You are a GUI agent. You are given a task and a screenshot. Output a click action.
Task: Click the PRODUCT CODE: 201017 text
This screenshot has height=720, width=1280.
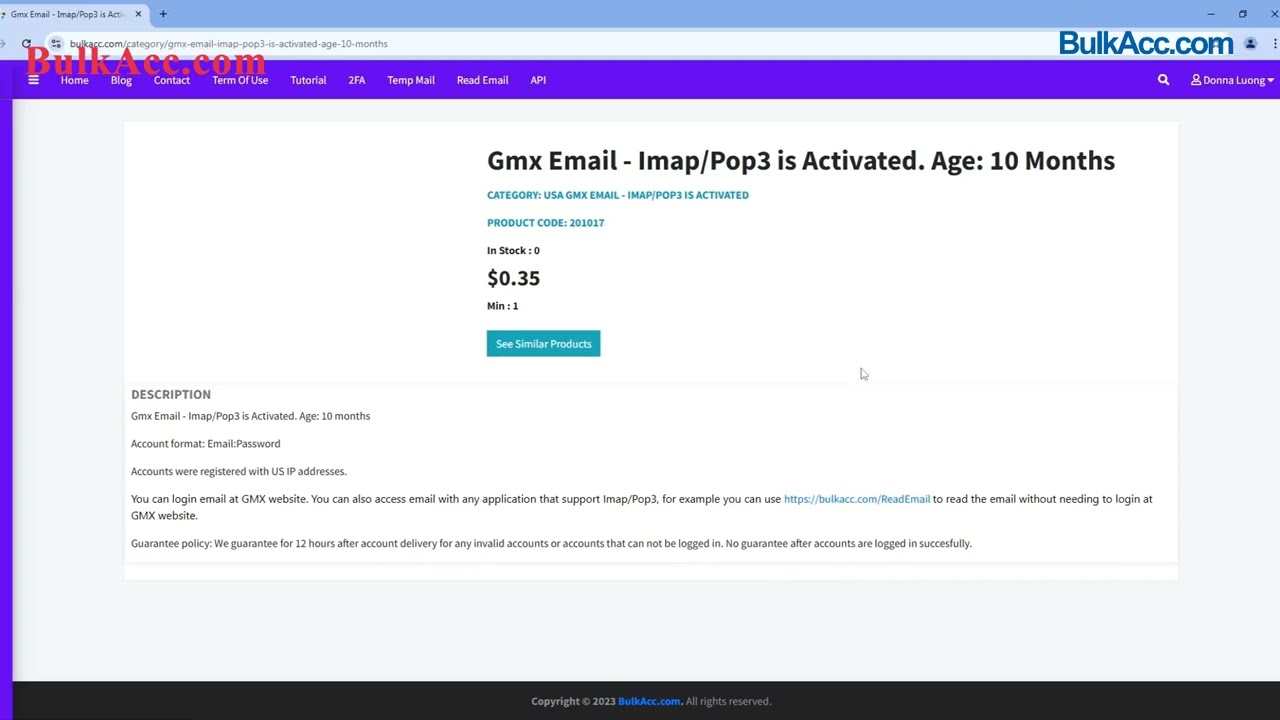tap(545, 223)
